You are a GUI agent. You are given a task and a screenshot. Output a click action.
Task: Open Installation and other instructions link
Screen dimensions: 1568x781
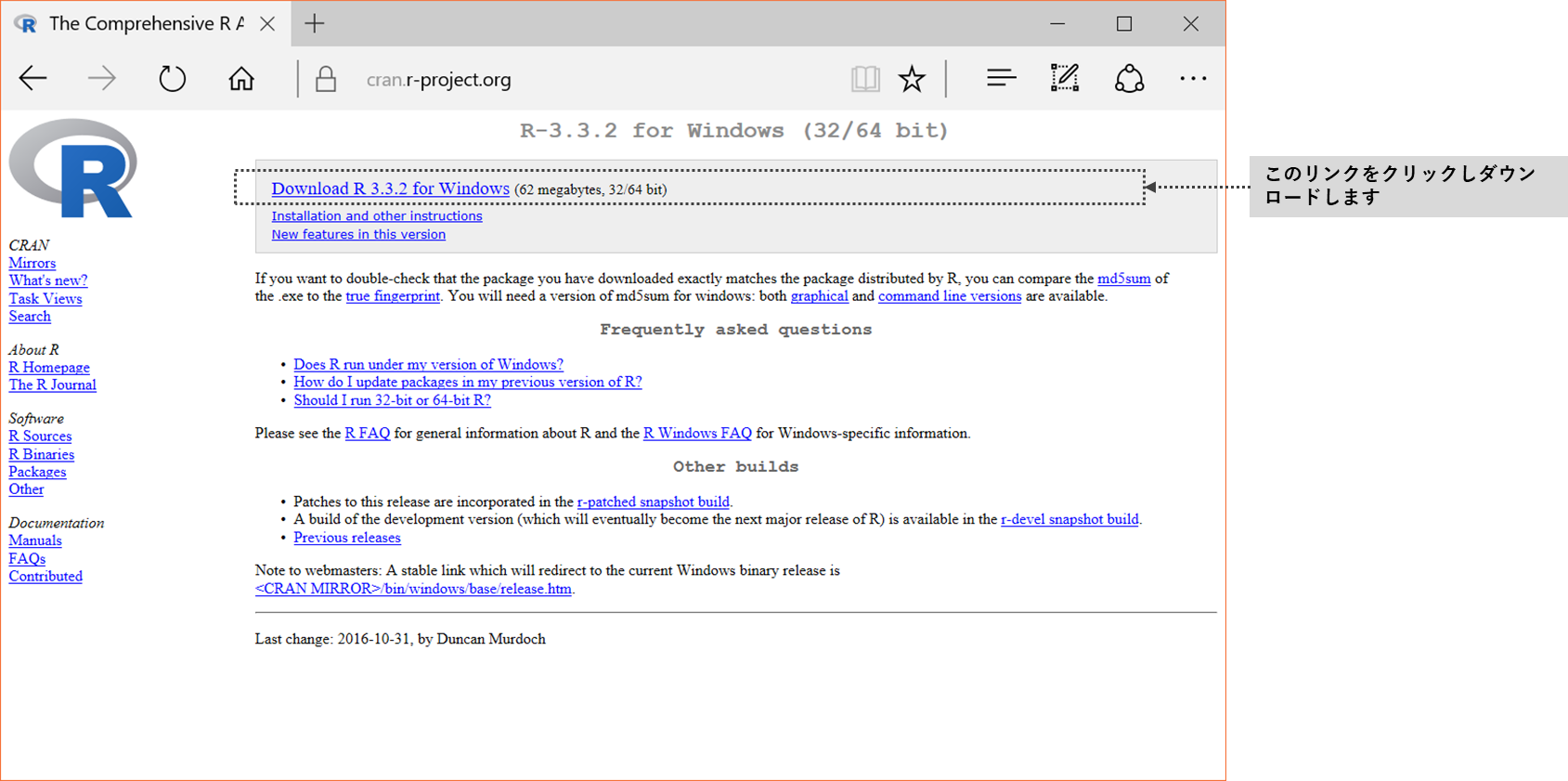pos(376,216)
